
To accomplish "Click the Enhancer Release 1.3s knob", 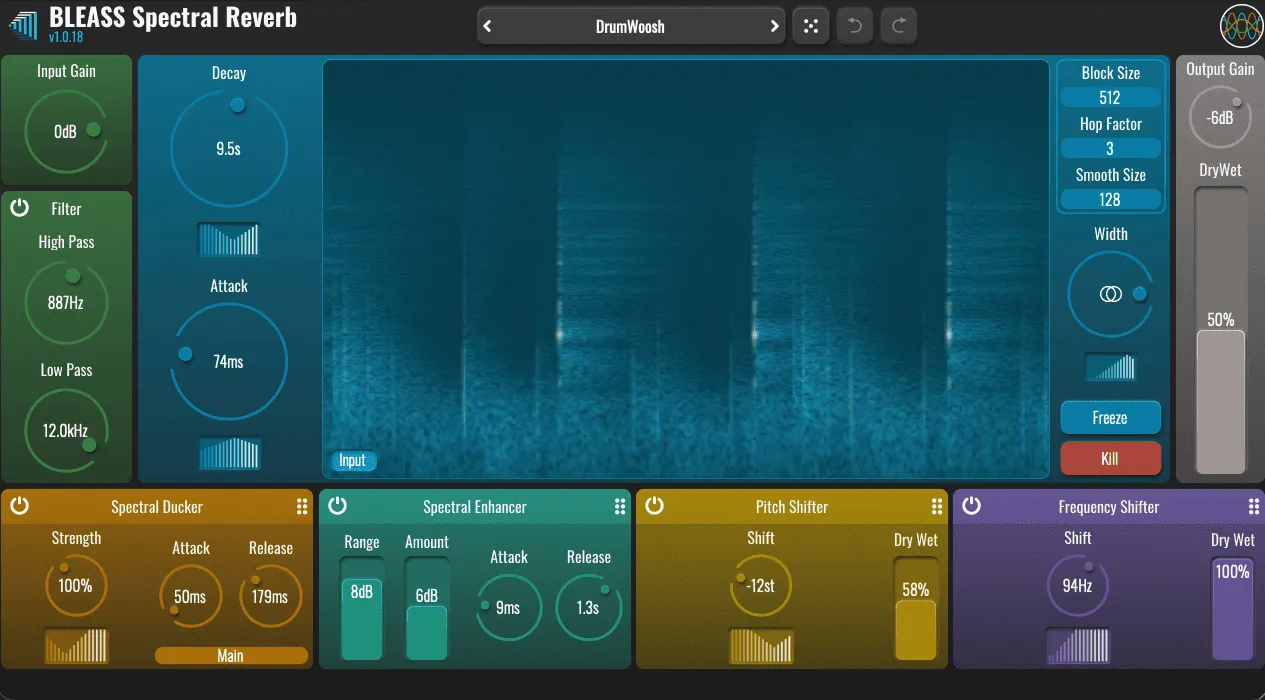I will pos(589,607).
